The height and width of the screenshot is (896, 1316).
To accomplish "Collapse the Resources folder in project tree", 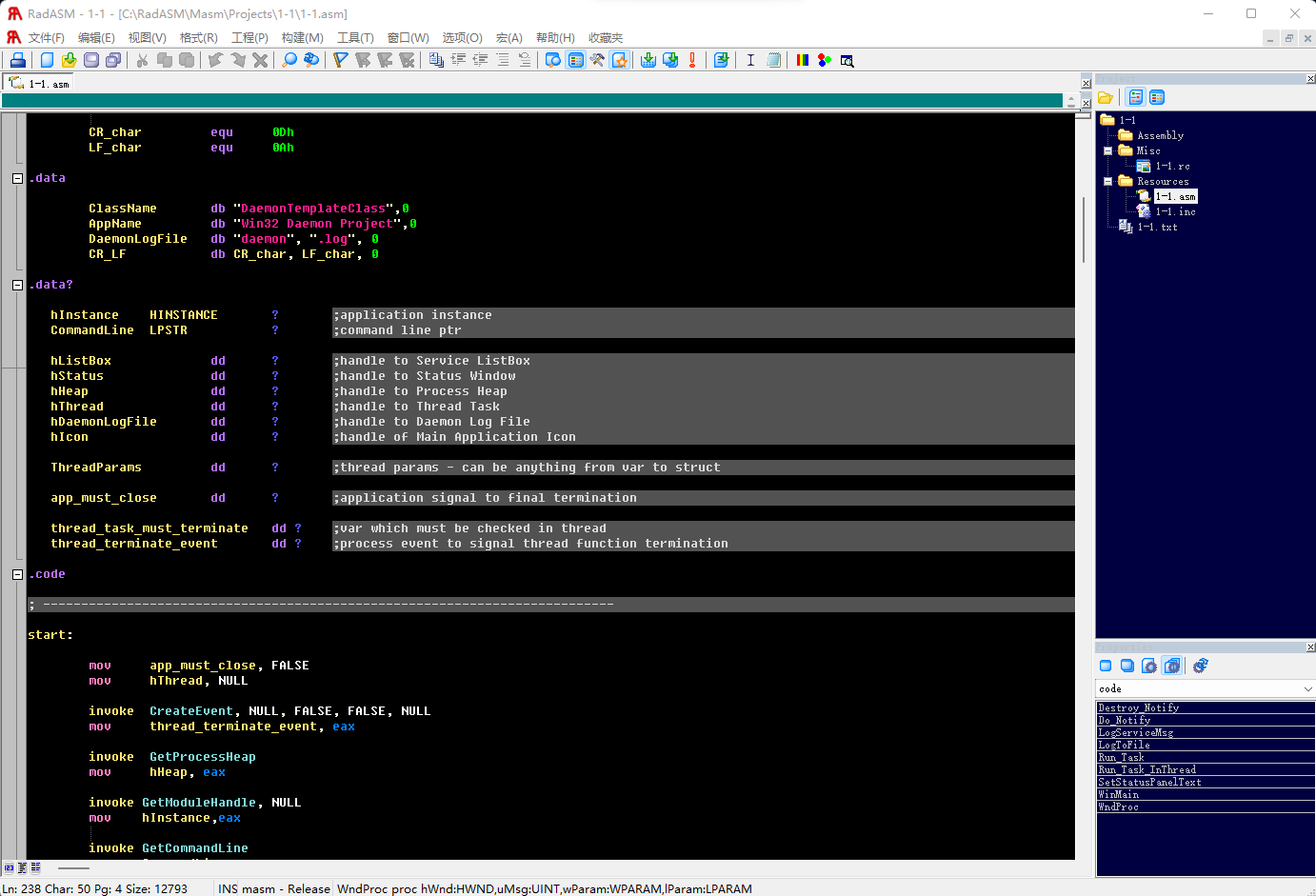I will pos(1108,181).
